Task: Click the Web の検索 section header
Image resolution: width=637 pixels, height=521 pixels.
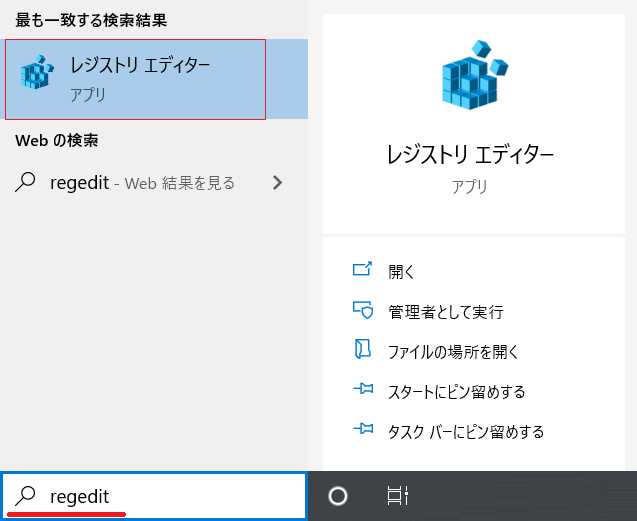Action: pyautogui.click(x=57, y=141)
